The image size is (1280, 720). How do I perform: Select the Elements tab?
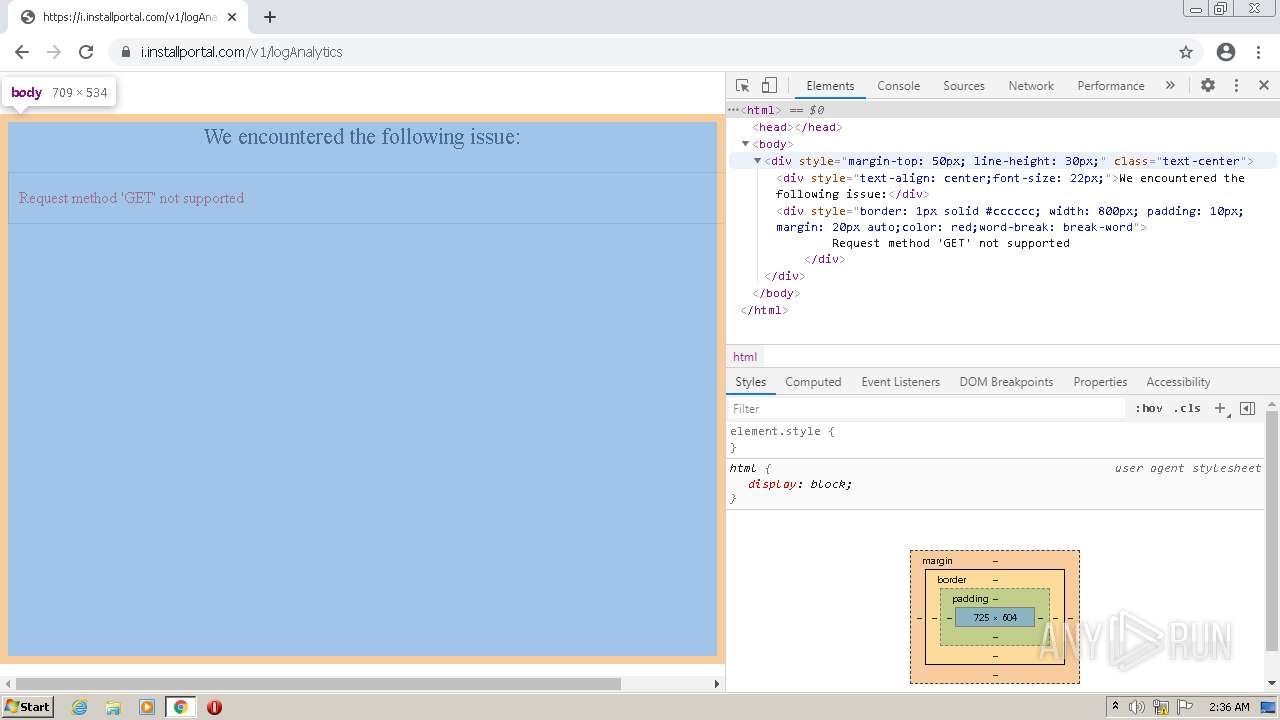pyautogui.click(x=830, y=86)
